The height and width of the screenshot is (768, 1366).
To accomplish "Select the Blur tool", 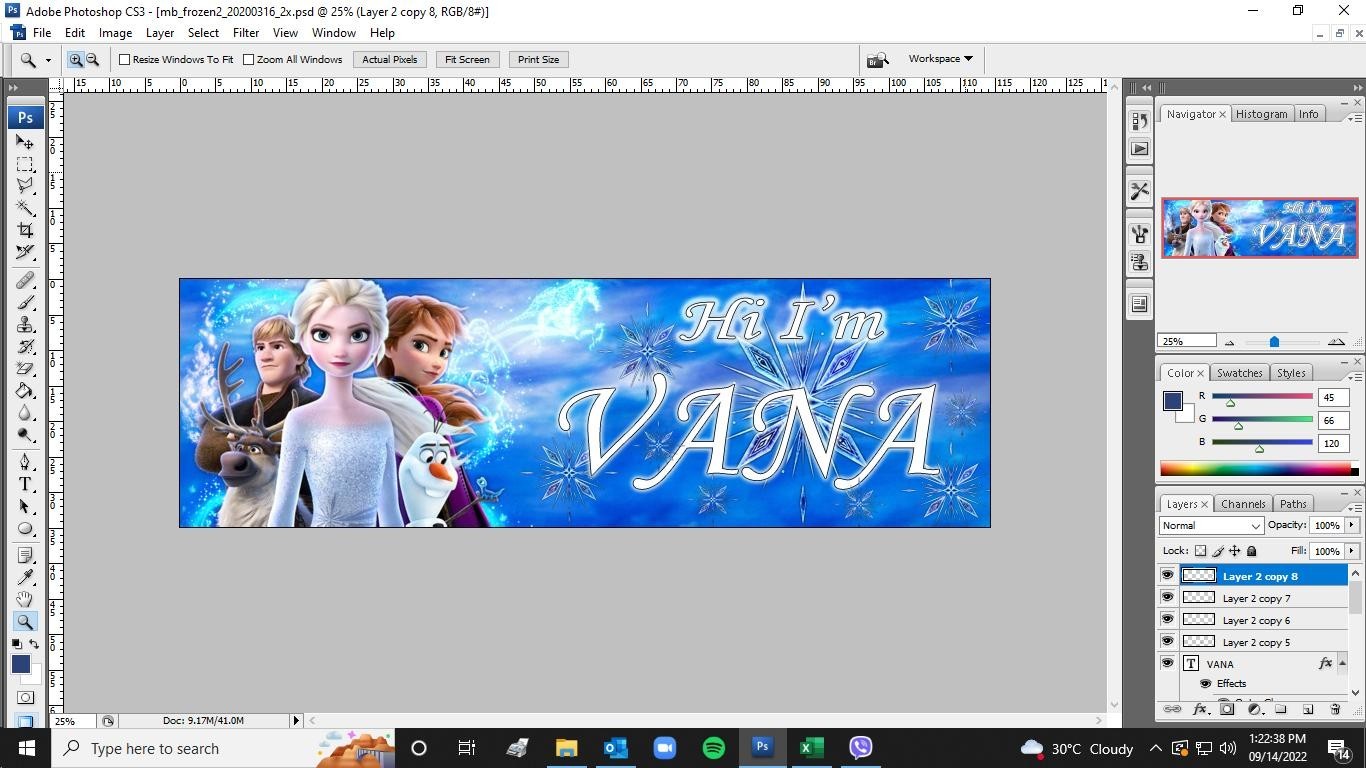I will [x=25, y=413].
